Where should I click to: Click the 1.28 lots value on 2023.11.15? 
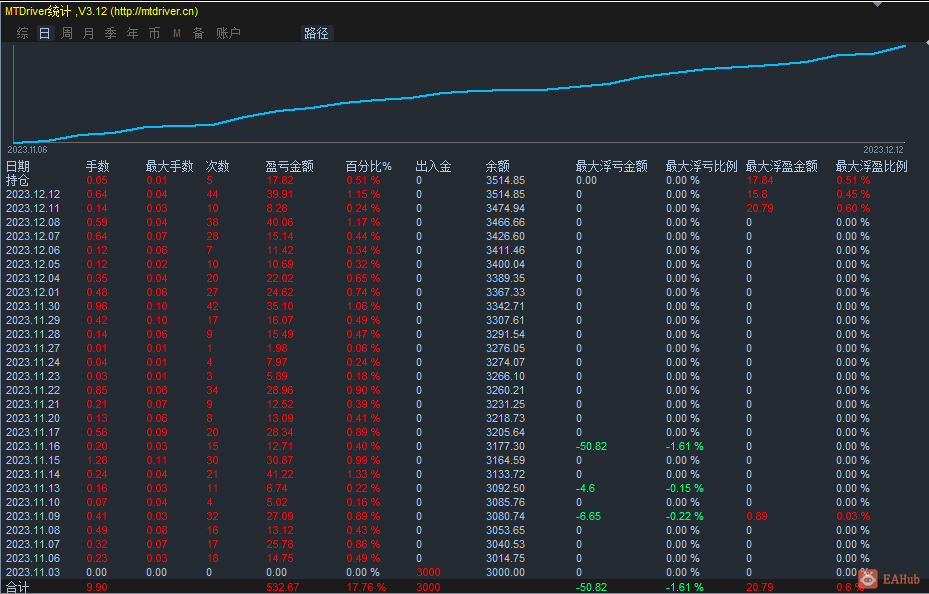(97, 460)
